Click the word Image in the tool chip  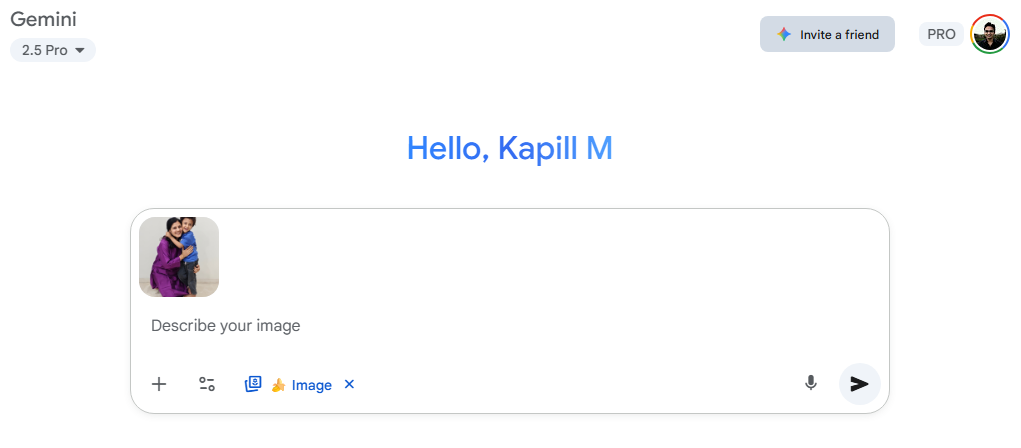[x=312, y=385]
